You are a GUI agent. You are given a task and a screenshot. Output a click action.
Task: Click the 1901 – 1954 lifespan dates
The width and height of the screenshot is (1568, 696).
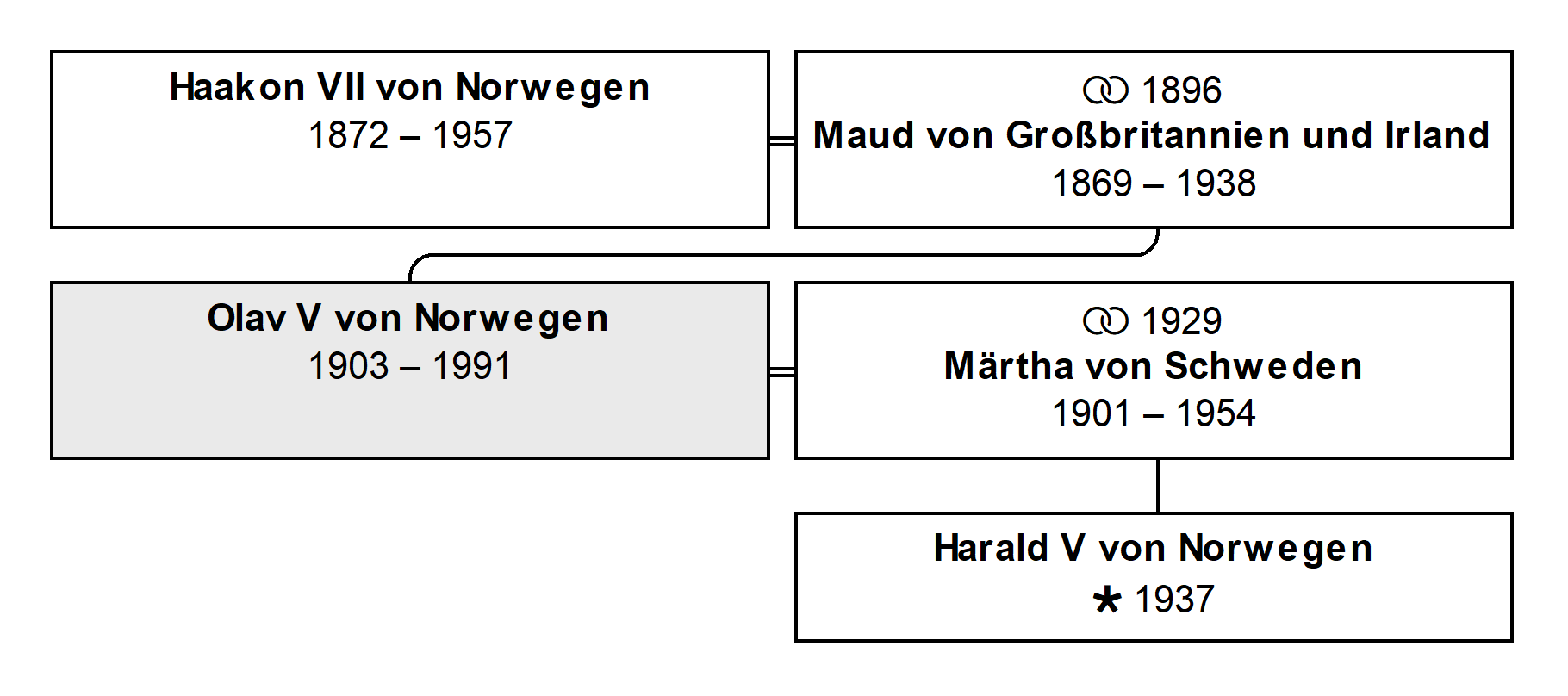(x=1154, y=413)
